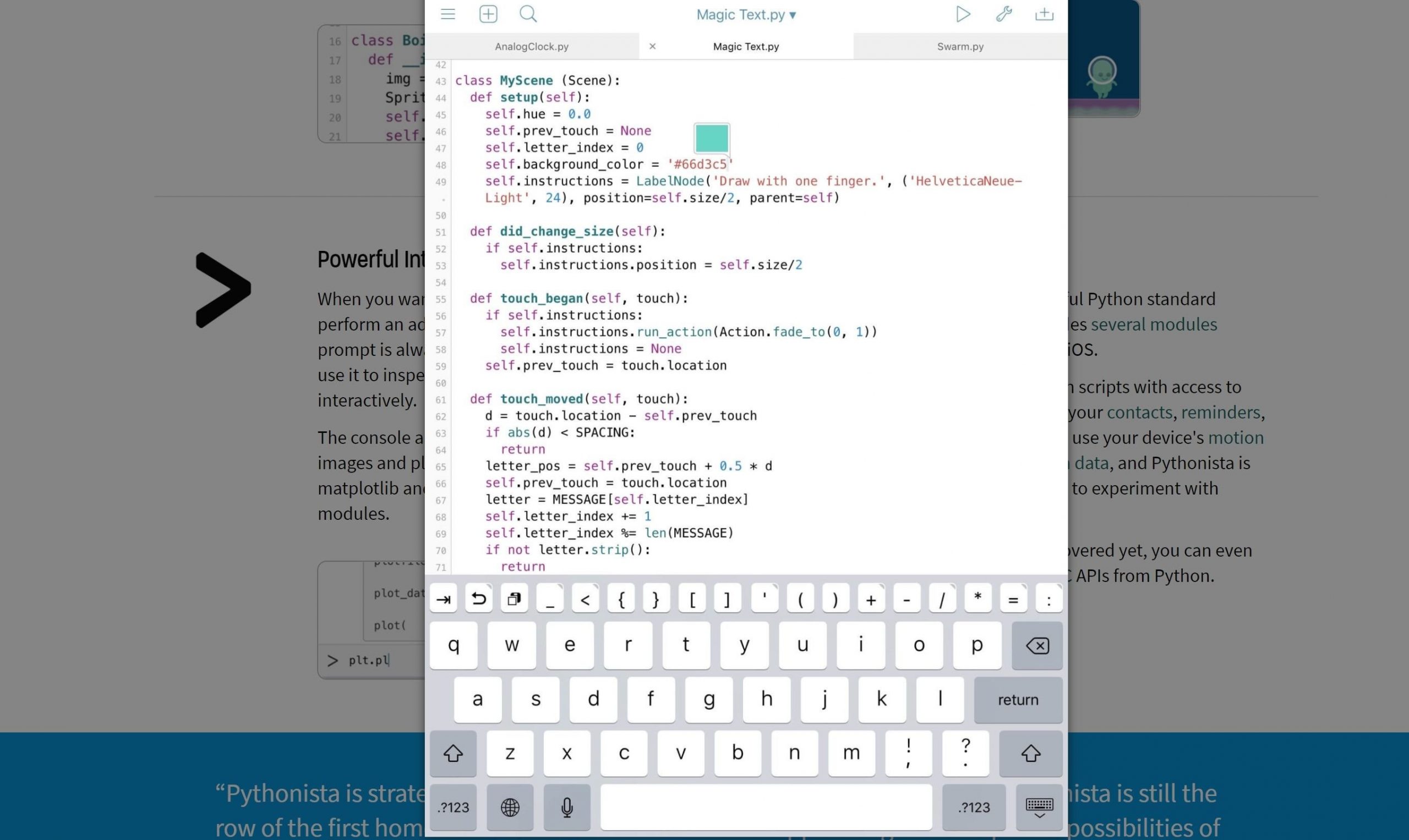Create new file with plus icon
This screenshot has height=840, width=1409.
pyautogui.click(x=488, y=14)
